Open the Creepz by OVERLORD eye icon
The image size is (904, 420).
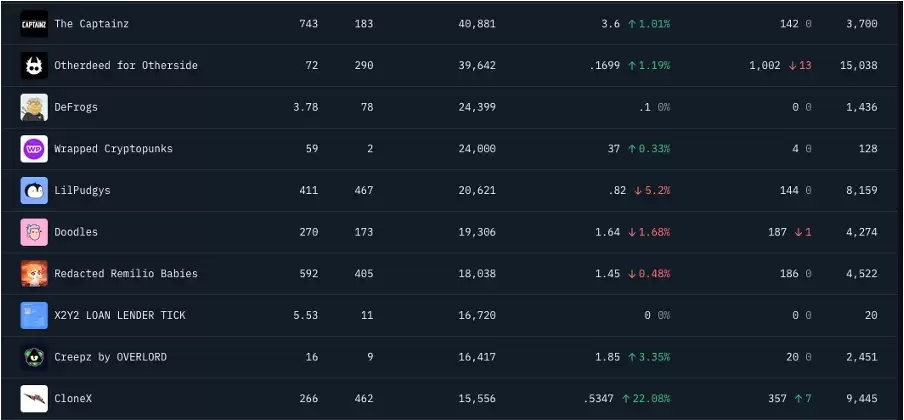point(34,357)
